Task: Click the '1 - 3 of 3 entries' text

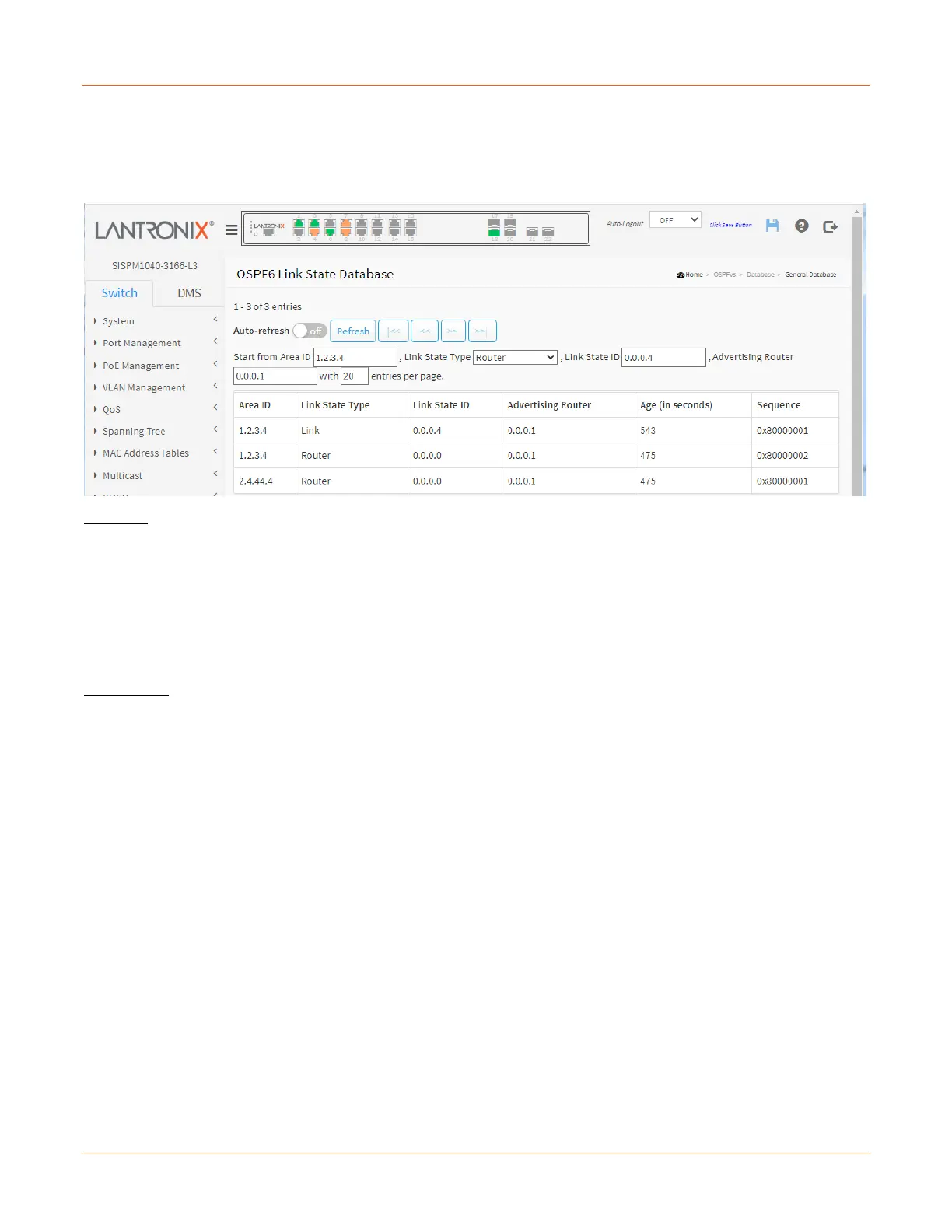Action: tap(268, 306)
